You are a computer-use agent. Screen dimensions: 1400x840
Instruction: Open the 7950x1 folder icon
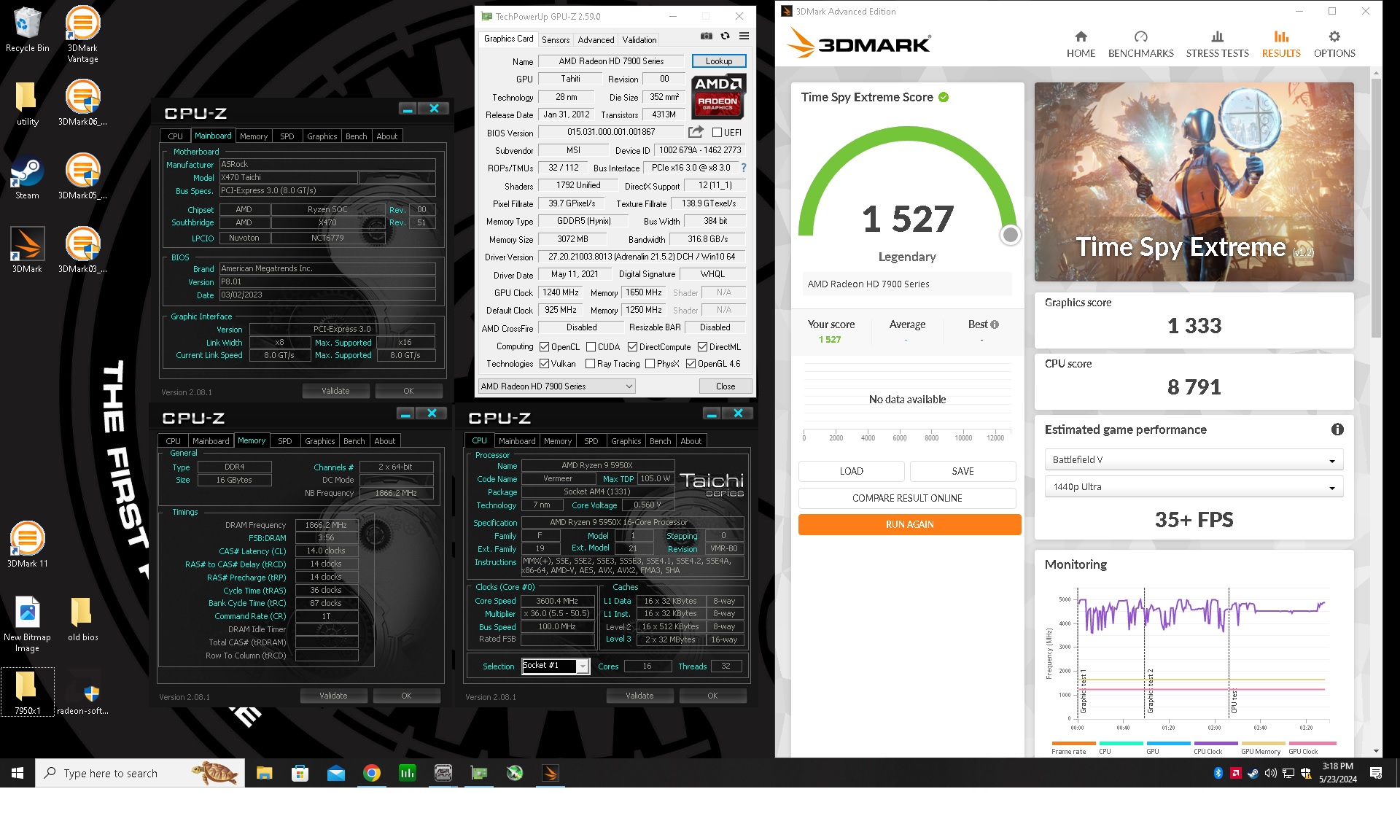(x=27, y=692)
